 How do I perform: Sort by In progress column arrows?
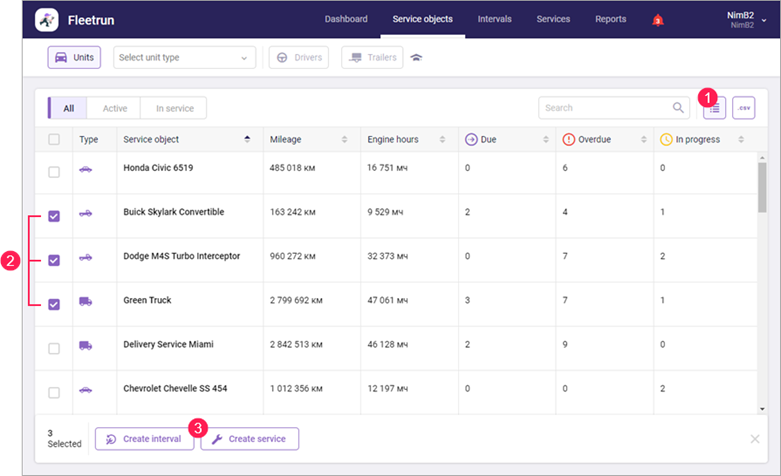(741, 139)
